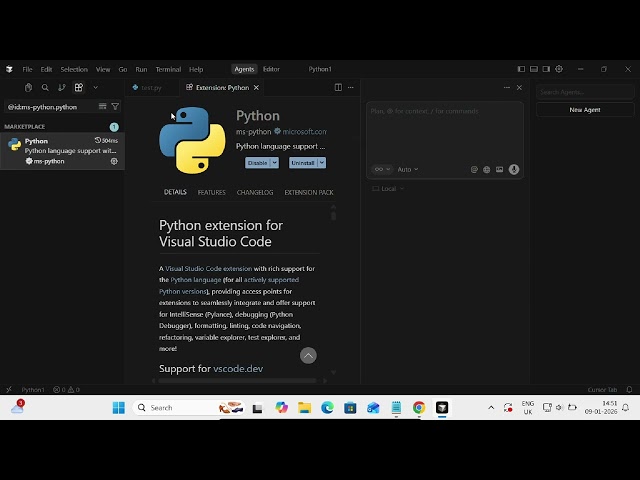Viewport: 640px width, 480px height.
Task: Click the Marketplace result count badge
Action: click(x=114, y=127)
